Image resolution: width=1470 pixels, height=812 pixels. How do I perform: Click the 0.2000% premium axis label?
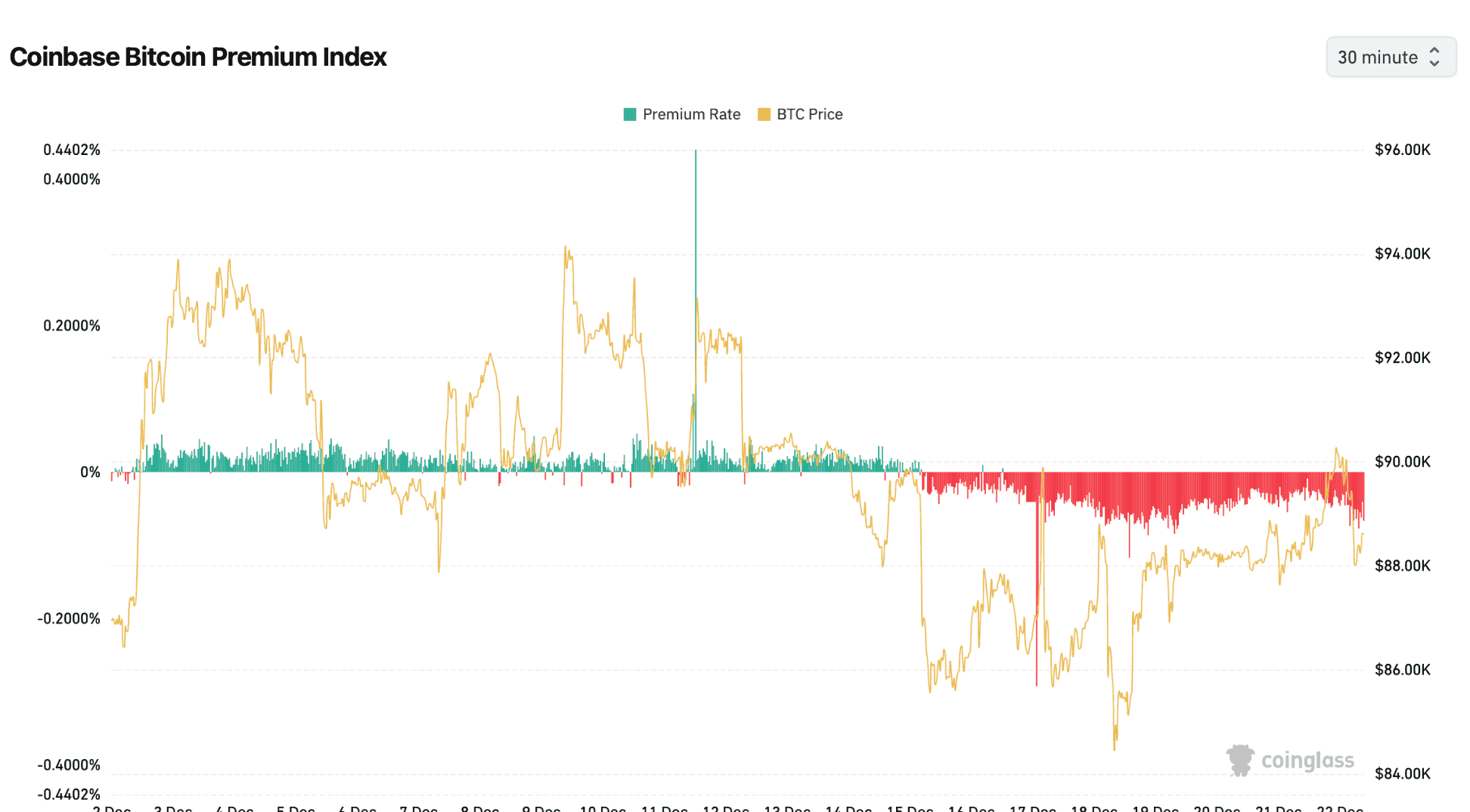(x=72, y=326)
